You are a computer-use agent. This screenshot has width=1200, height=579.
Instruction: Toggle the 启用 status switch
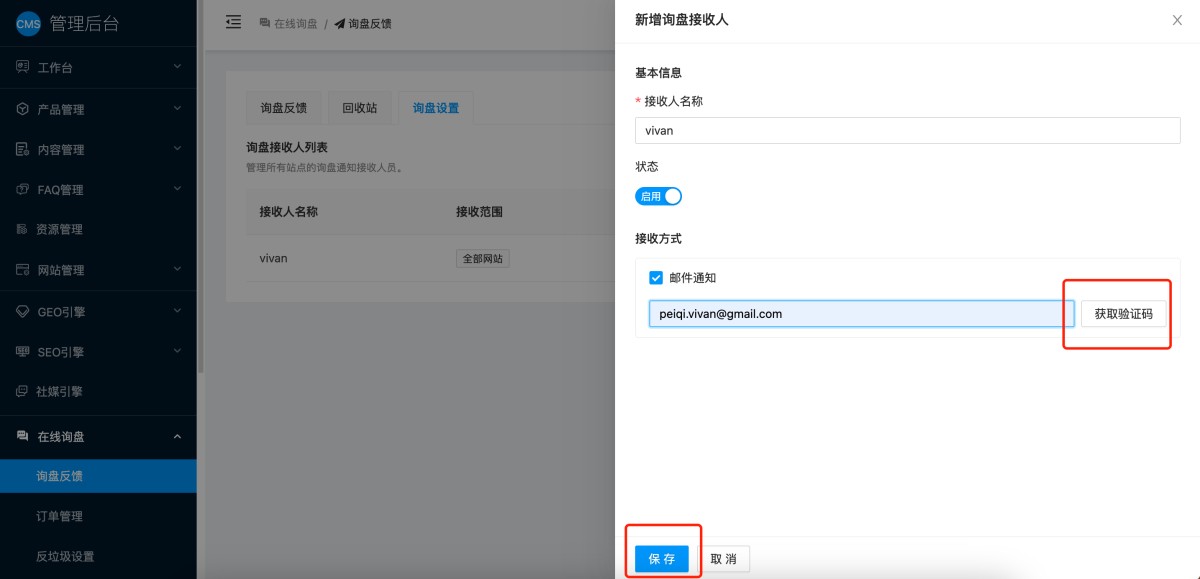[x=658, y=196]
